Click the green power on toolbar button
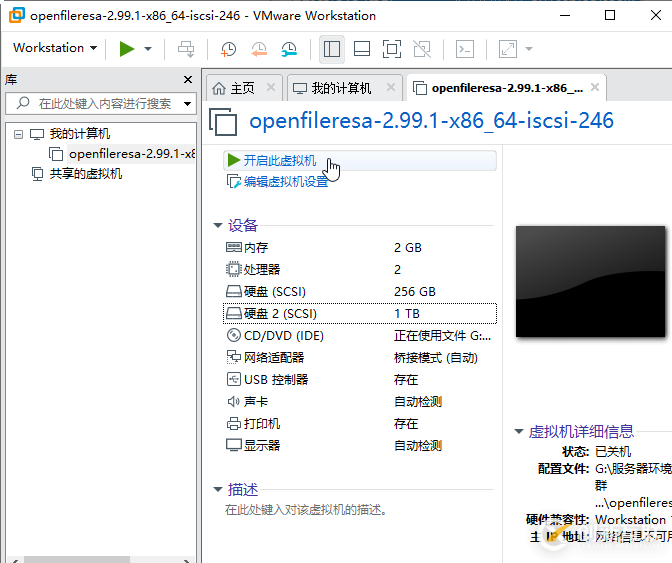Screen dimensions: 672x563 127,48
